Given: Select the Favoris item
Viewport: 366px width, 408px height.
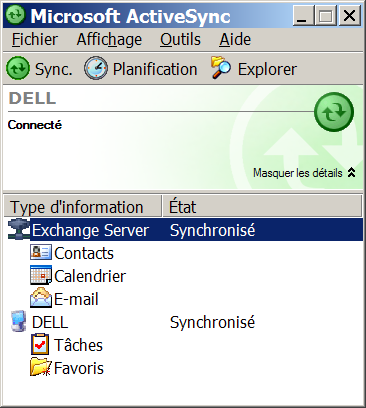Looking at the screenshot, I should tap(79, 368).
